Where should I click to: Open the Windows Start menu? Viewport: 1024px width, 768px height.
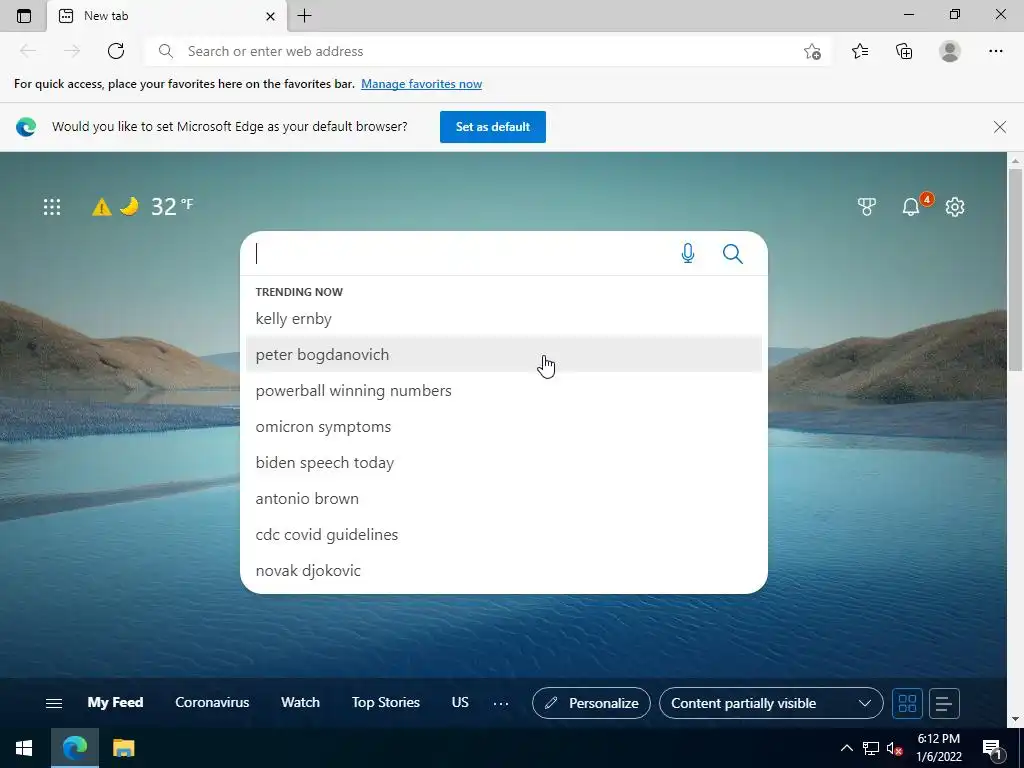coord(24,748)
